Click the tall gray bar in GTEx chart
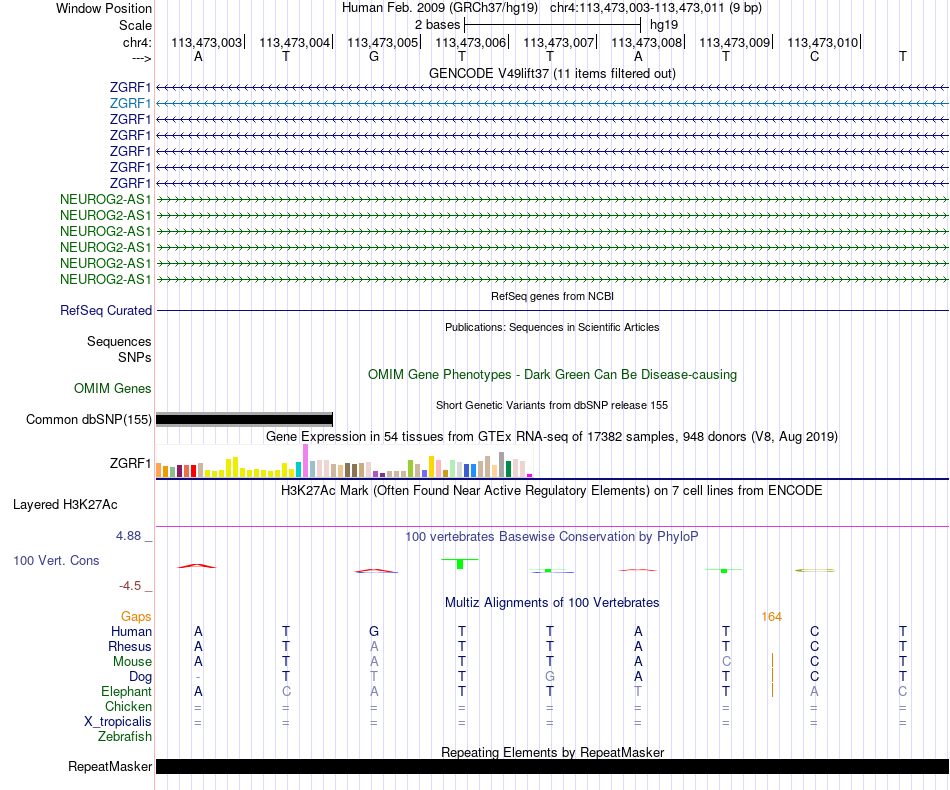This screenshot has width=950, height=790. (x=501, y=465)
